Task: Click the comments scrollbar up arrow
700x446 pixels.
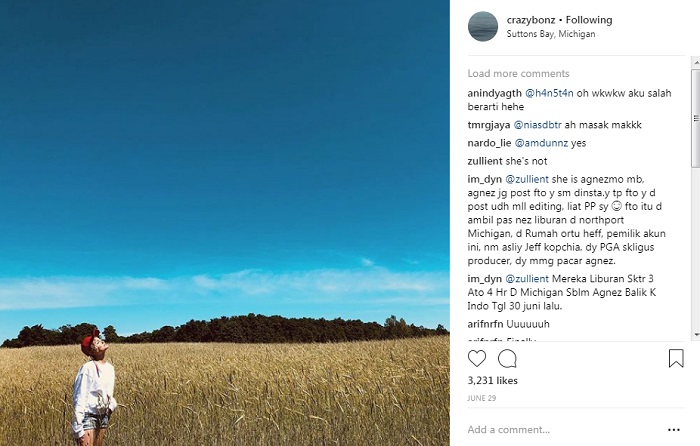Action: coord(695,62)
